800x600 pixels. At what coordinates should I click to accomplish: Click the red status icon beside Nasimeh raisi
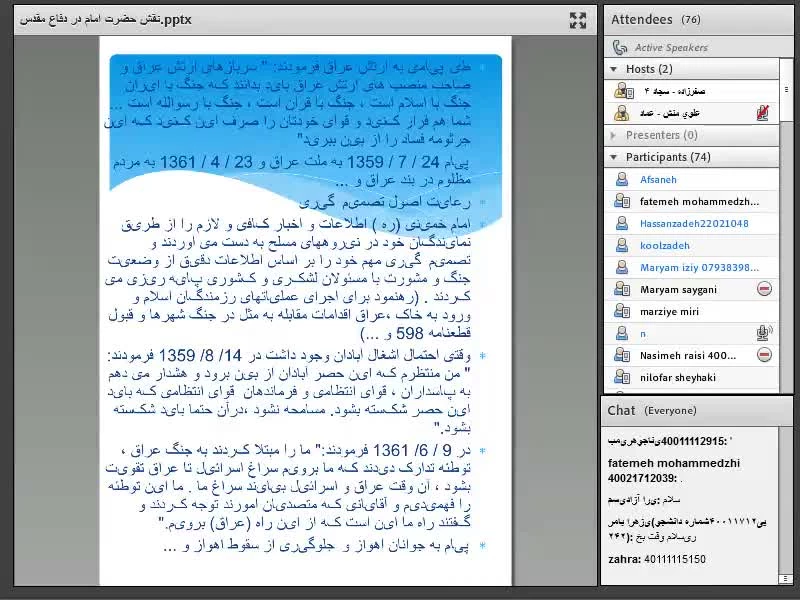(x=763, y=355)
